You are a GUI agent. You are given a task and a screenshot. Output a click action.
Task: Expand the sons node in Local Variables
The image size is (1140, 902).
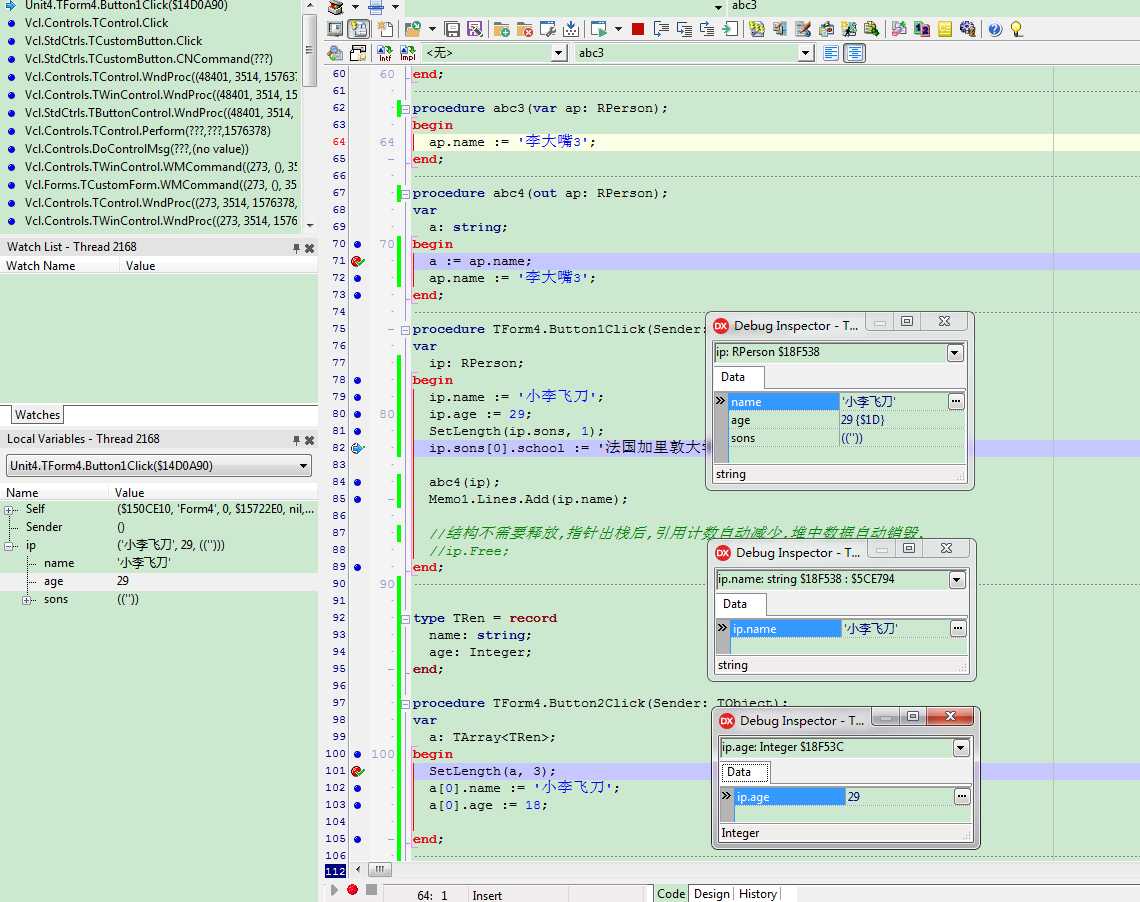[x=27, y=600]
